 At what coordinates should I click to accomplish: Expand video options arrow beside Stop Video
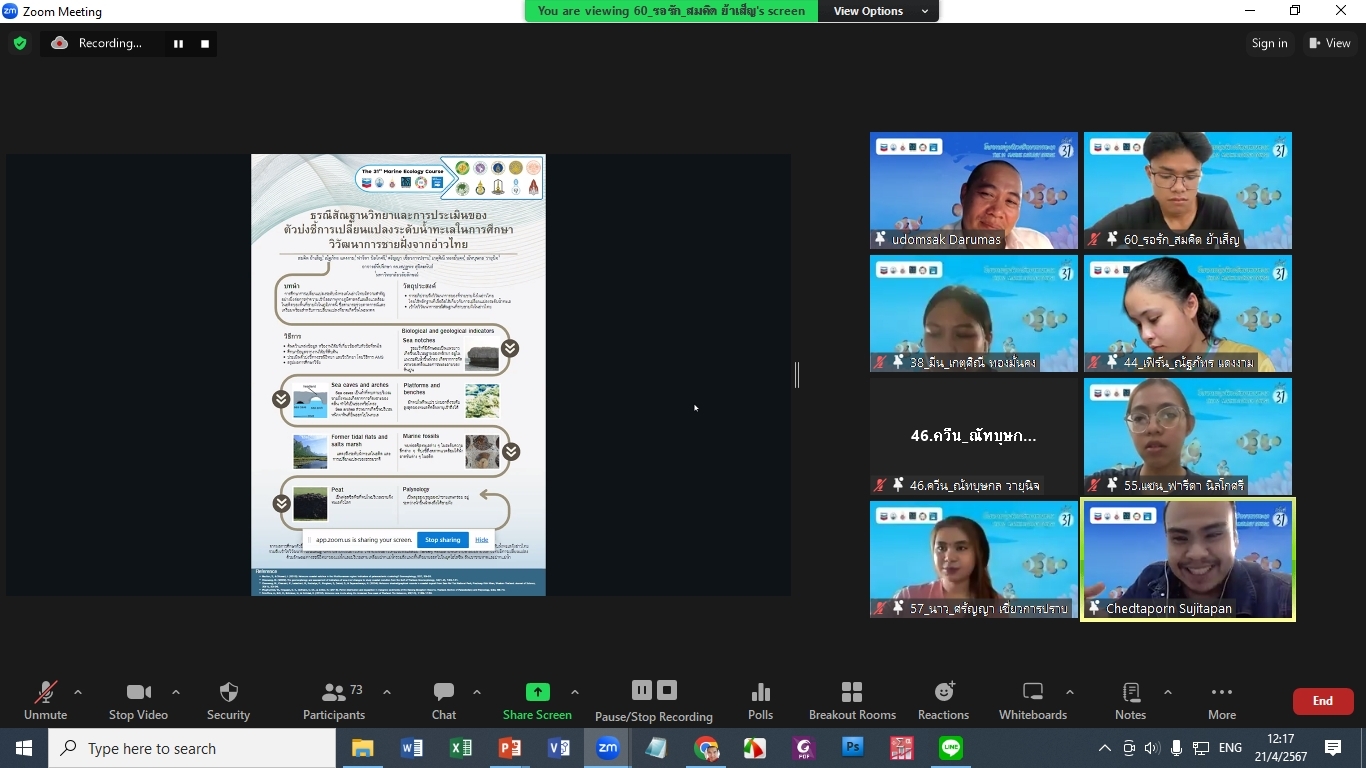[x=176, y=692]
